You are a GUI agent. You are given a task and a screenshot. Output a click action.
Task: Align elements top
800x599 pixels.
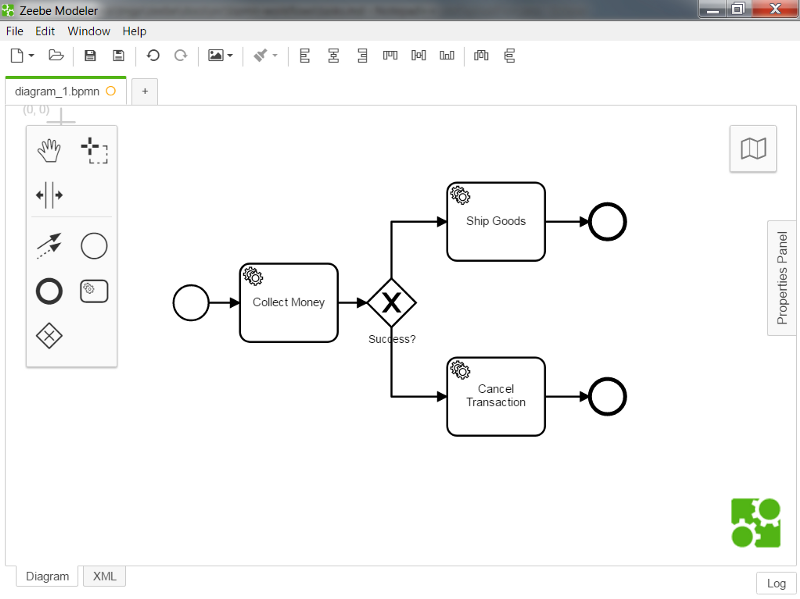point(390,55)
